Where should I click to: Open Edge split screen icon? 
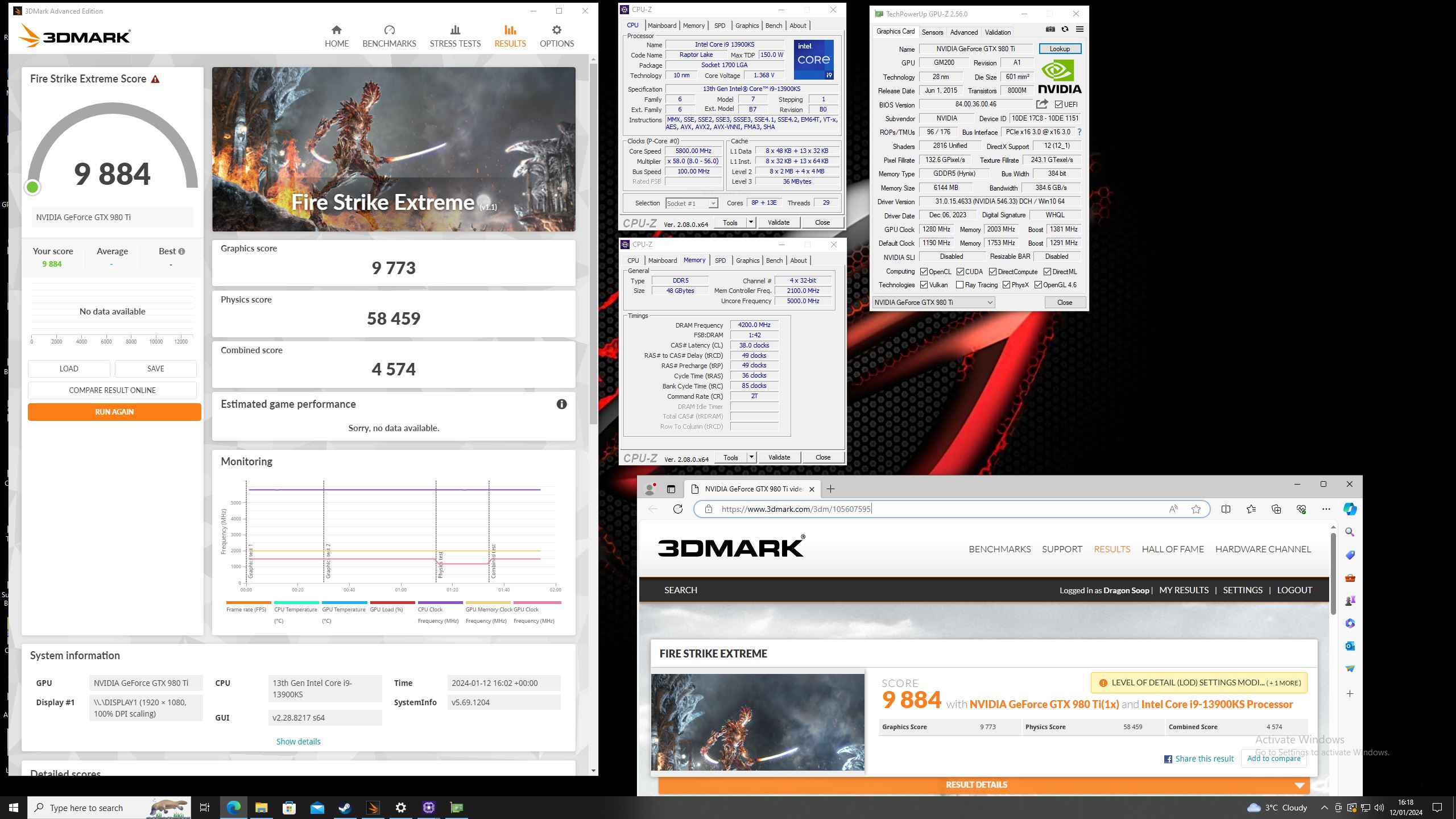(x=1226, y=509)
